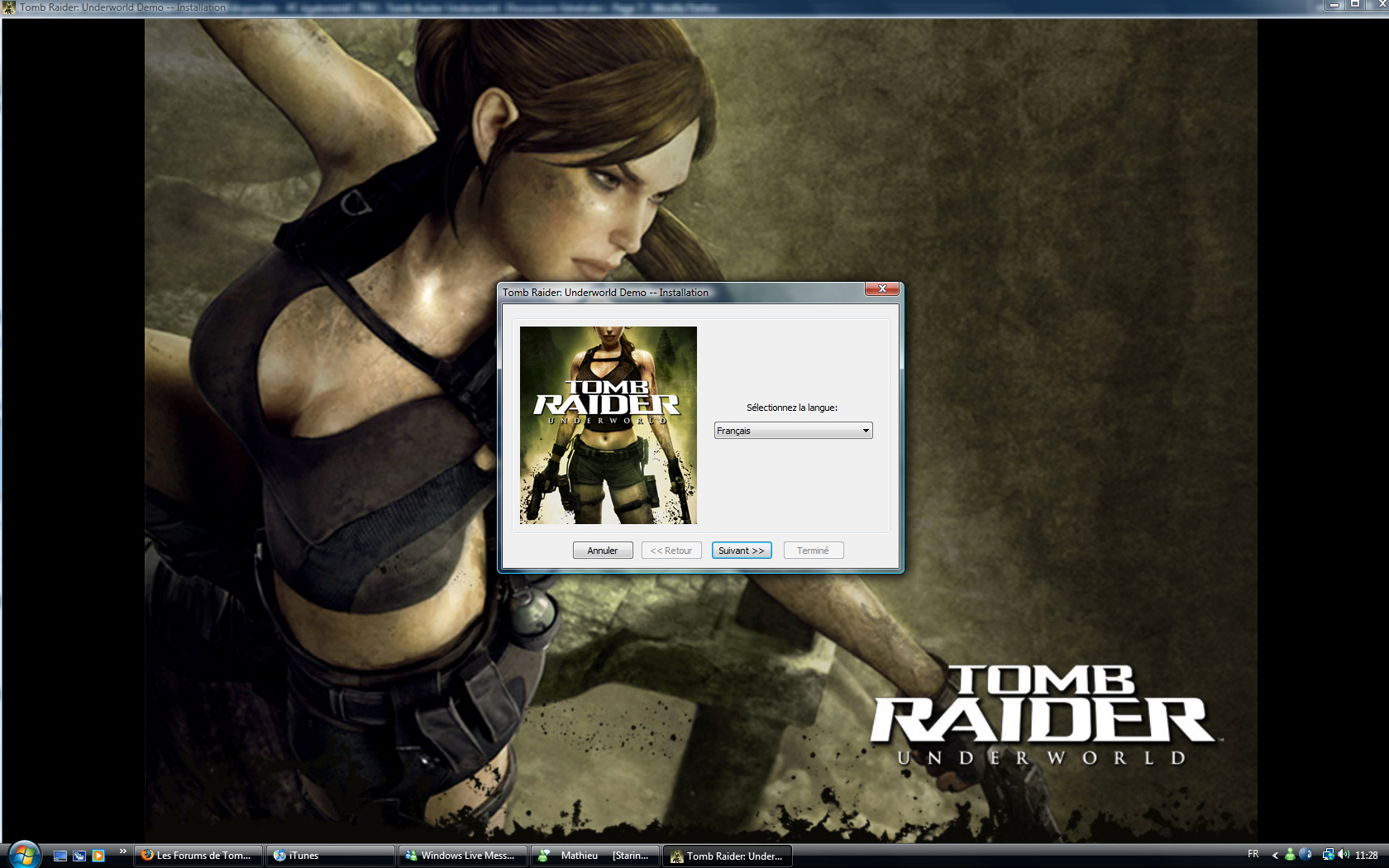Open Windows Live Messenger taskbar button

pos(463,856)
